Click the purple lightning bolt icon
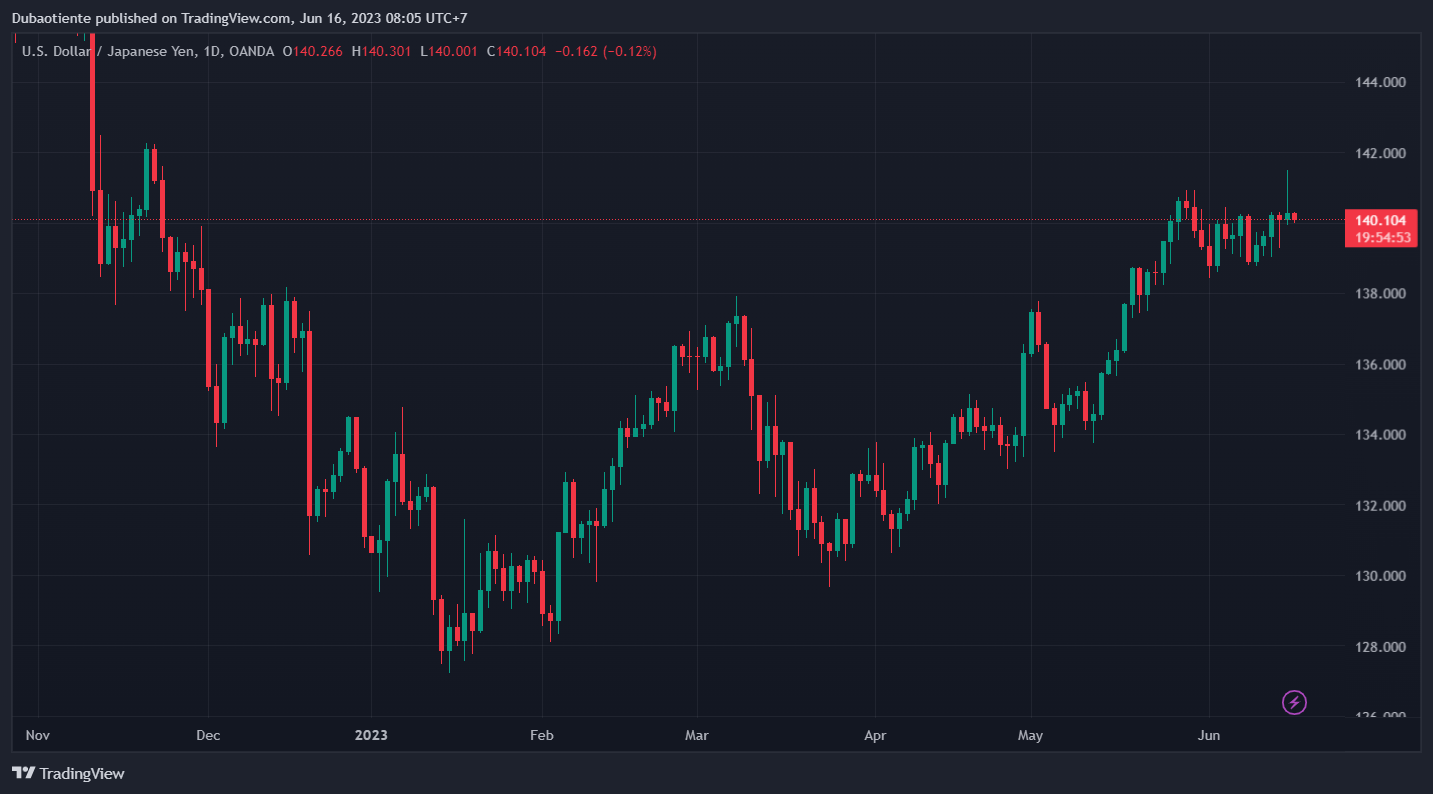This screenshot has height=794, width=1433. pyautogui.click(x=1294, y=702)
